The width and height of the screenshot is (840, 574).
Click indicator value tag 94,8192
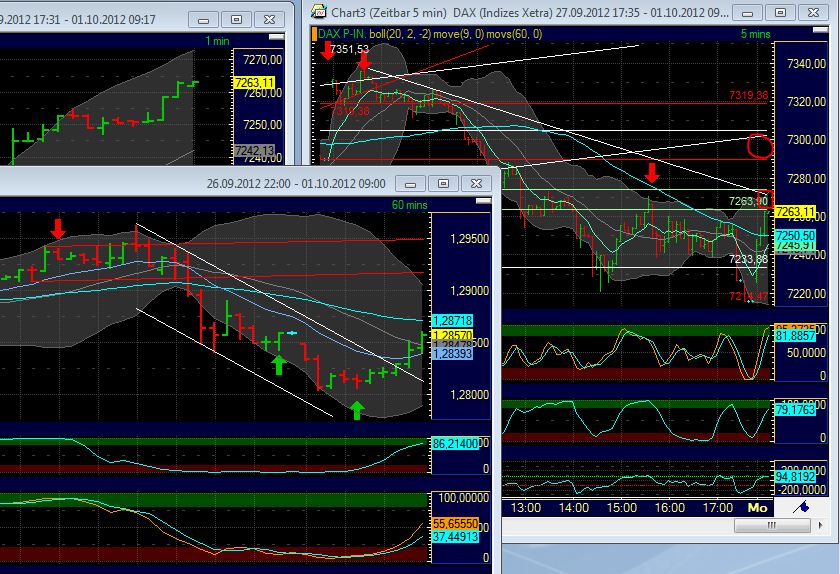click(795, 476)
